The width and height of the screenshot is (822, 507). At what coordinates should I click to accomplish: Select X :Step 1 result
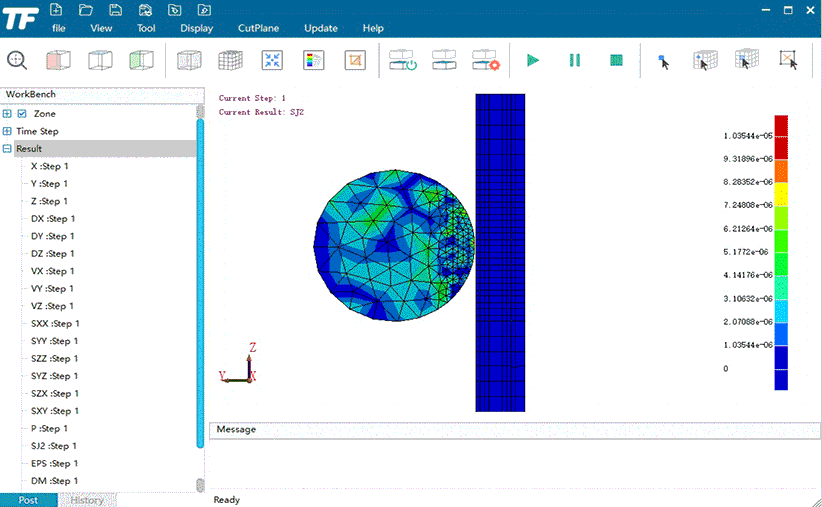tap(49, 166)
